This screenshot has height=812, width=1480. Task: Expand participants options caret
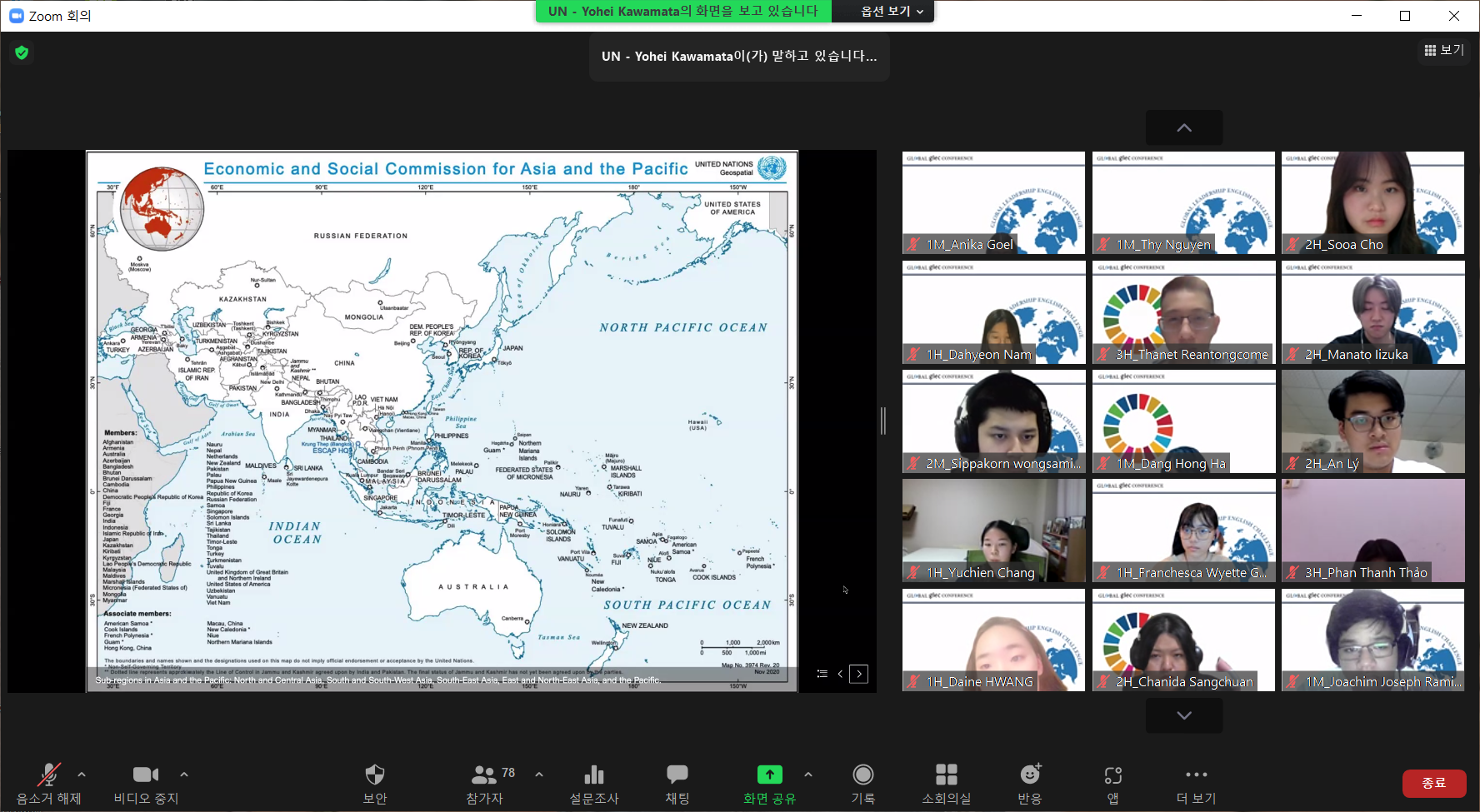click(x=539, y=775)
